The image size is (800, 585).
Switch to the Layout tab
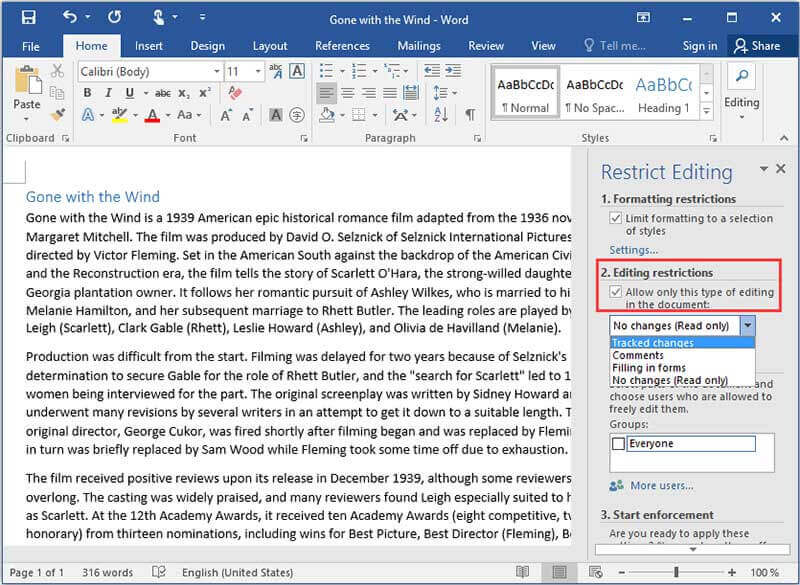[x=270, y=45]
